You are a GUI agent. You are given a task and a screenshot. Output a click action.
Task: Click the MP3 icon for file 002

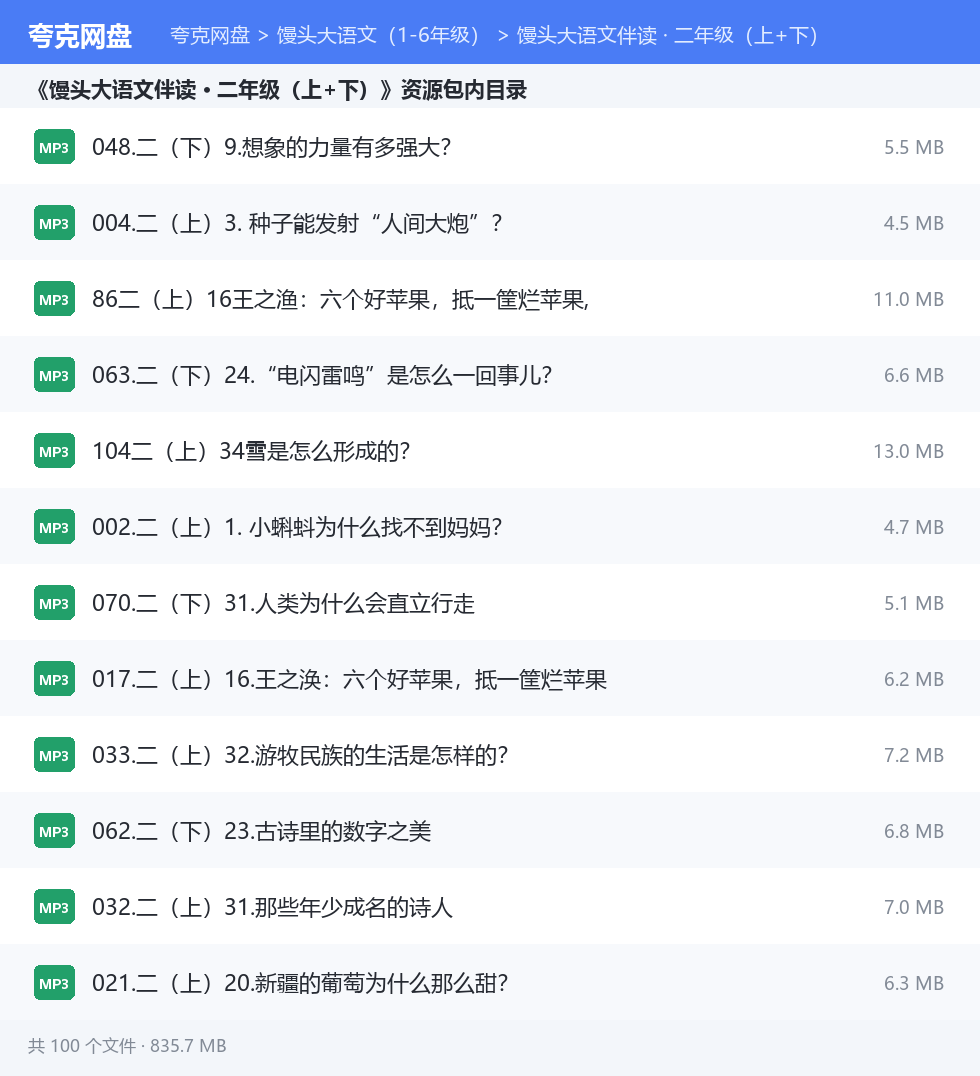click(54, 527)
